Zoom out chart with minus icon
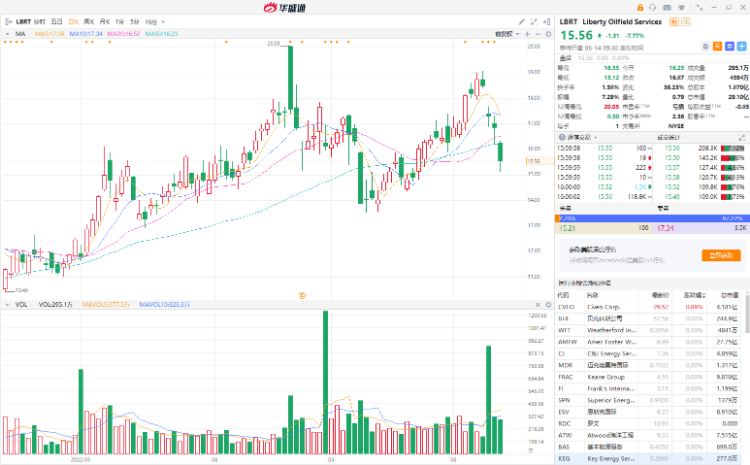Image resolution: width=750 pixels, height=465 pixels. pos(538,34)
